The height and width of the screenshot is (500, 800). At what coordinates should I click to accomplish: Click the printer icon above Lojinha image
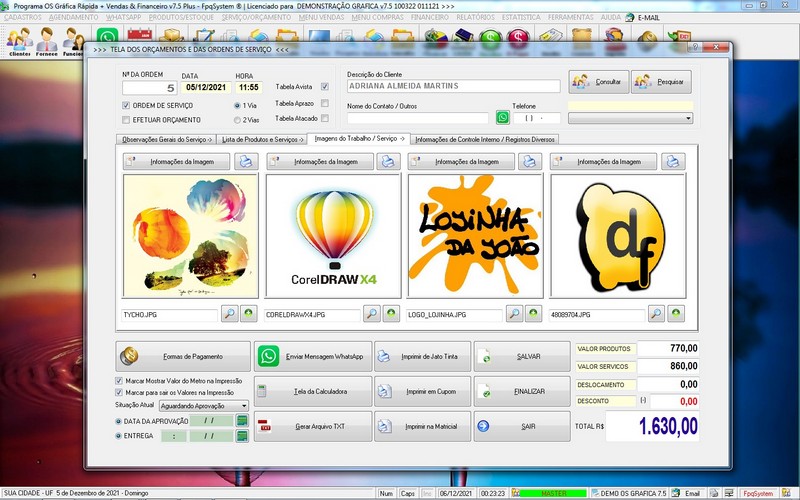pyautogui.click(x=530, y=161)
